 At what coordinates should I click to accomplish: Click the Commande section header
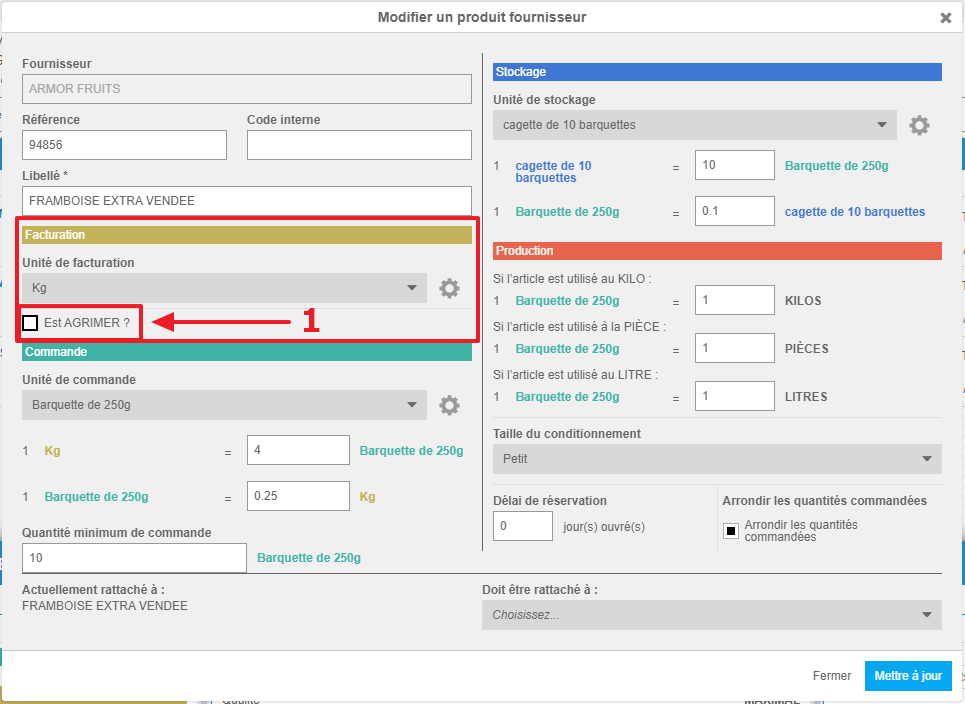click(x=247, y=352)
